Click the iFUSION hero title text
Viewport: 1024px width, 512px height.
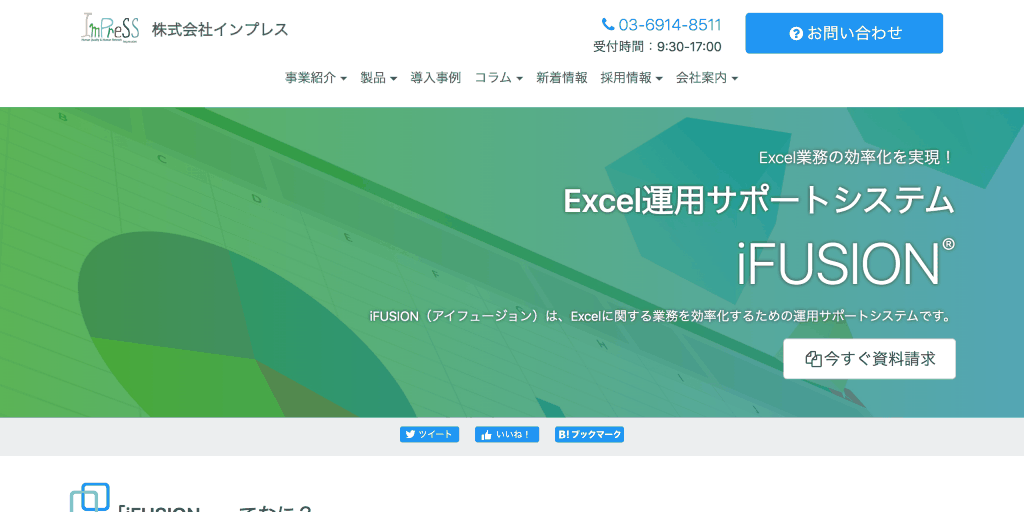click(x=846, y=262)
